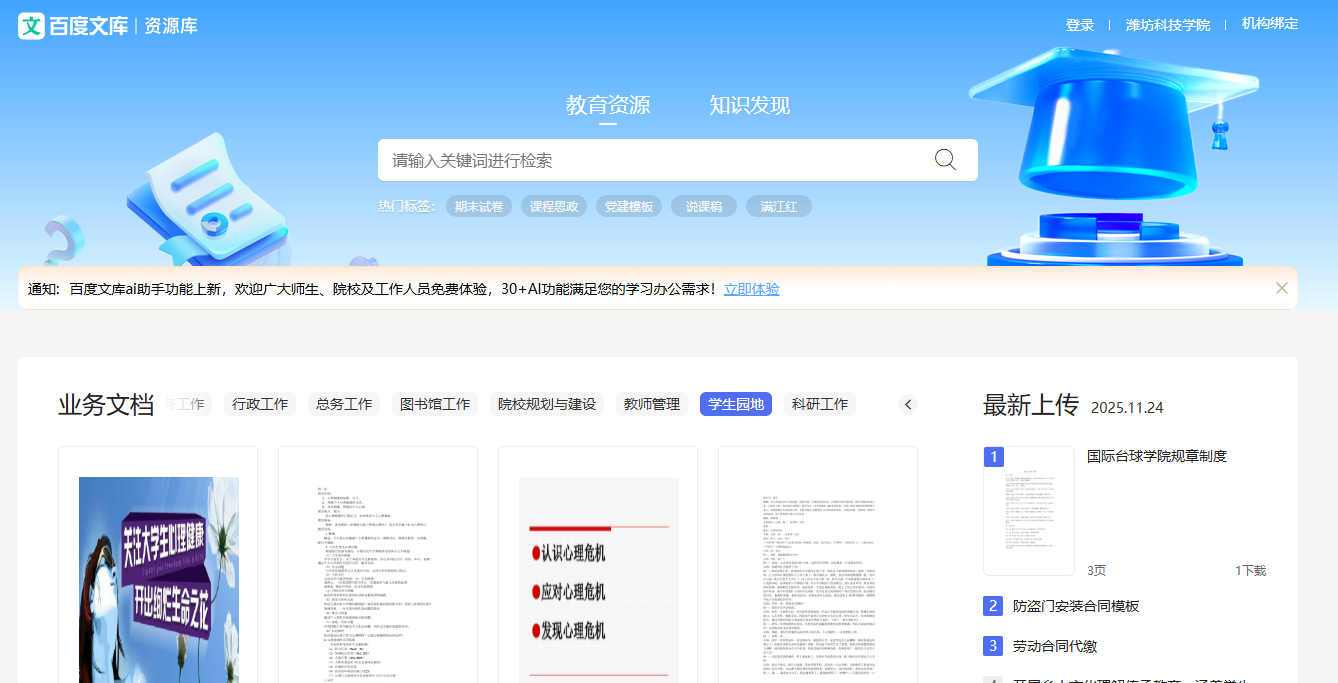
Task: Select the 课程思政 hot tag
Action: point(554,207)
